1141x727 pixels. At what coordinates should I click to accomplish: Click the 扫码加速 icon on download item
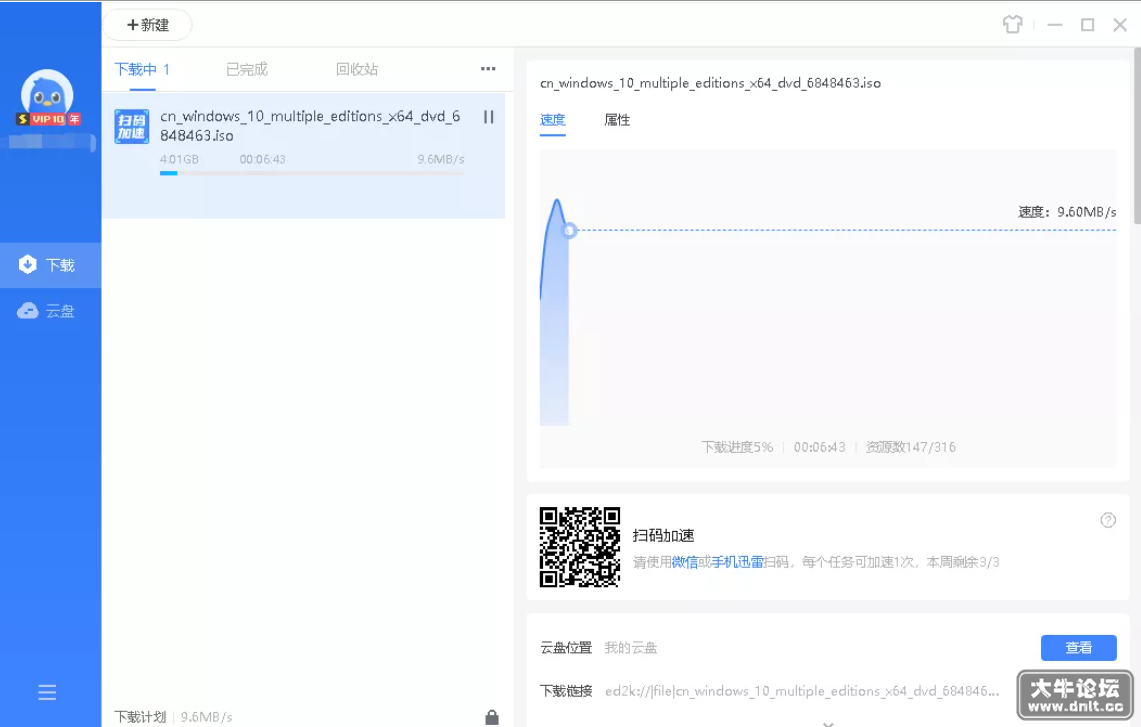pyautogui.click(x=132, y=127)
